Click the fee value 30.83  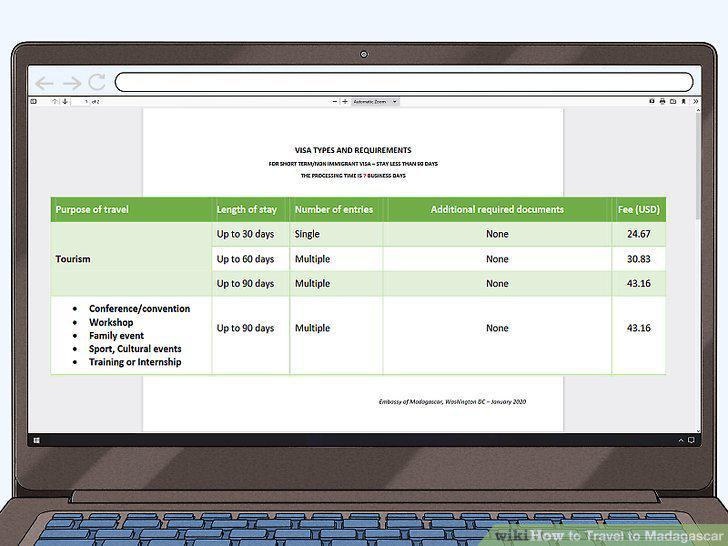(x=638, y=259)
